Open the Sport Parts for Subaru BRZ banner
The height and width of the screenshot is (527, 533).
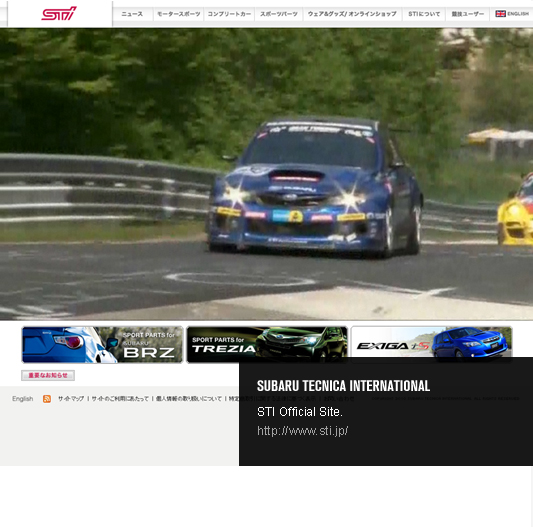102,344
